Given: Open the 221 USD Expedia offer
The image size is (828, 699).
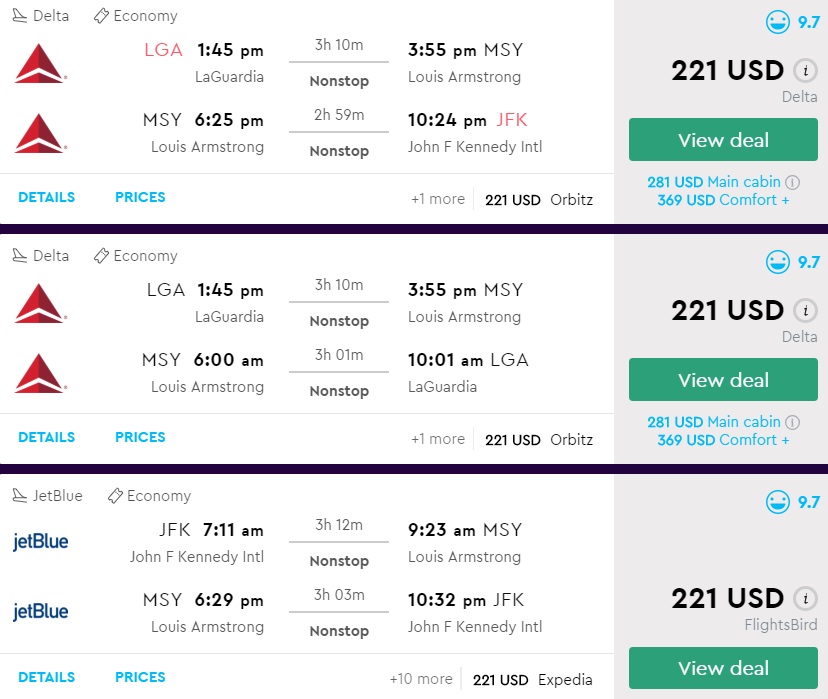Looking at the screenshot, I should tap(532, 680).
